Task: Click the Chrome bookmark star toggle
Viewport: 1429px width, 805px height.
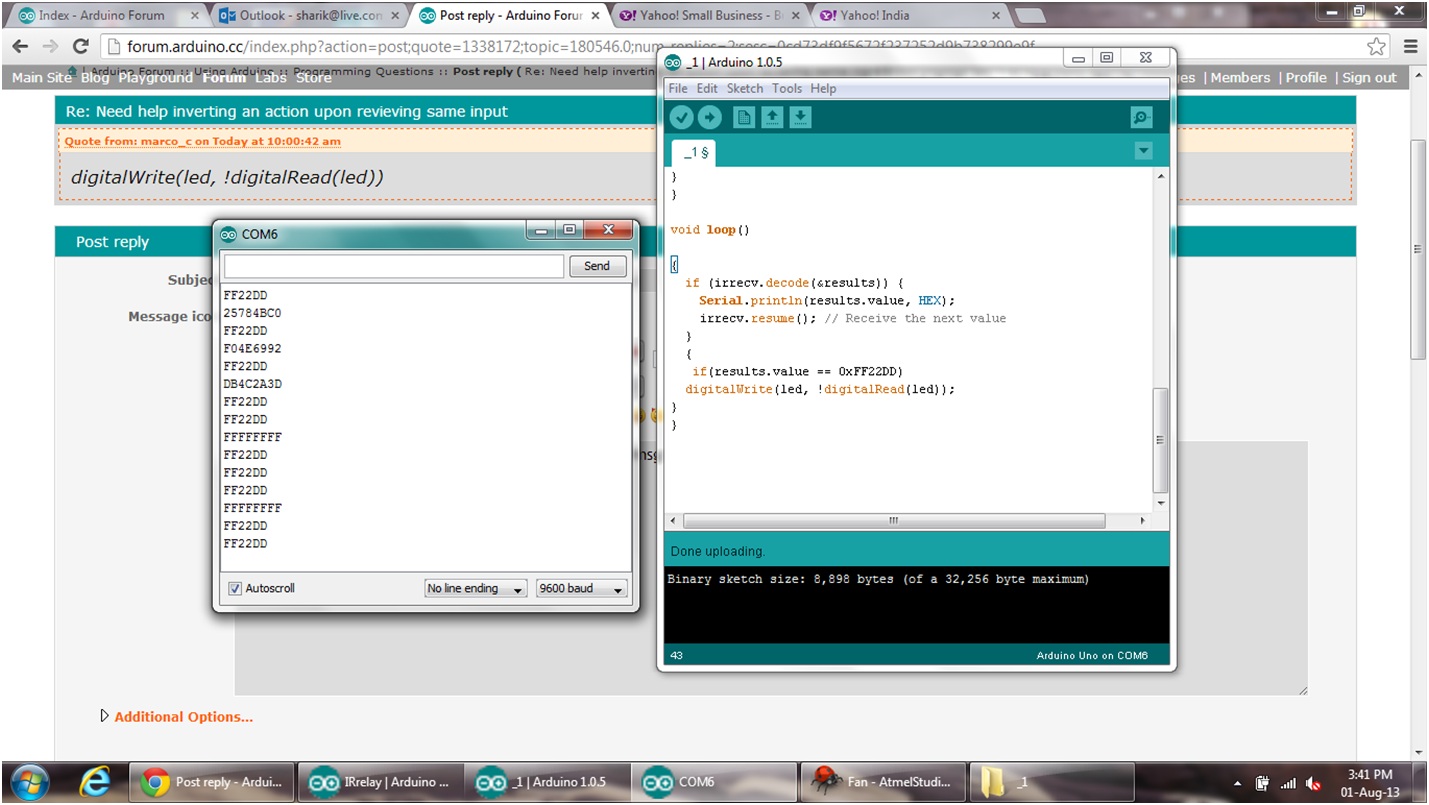Action: click(1375, 45)
